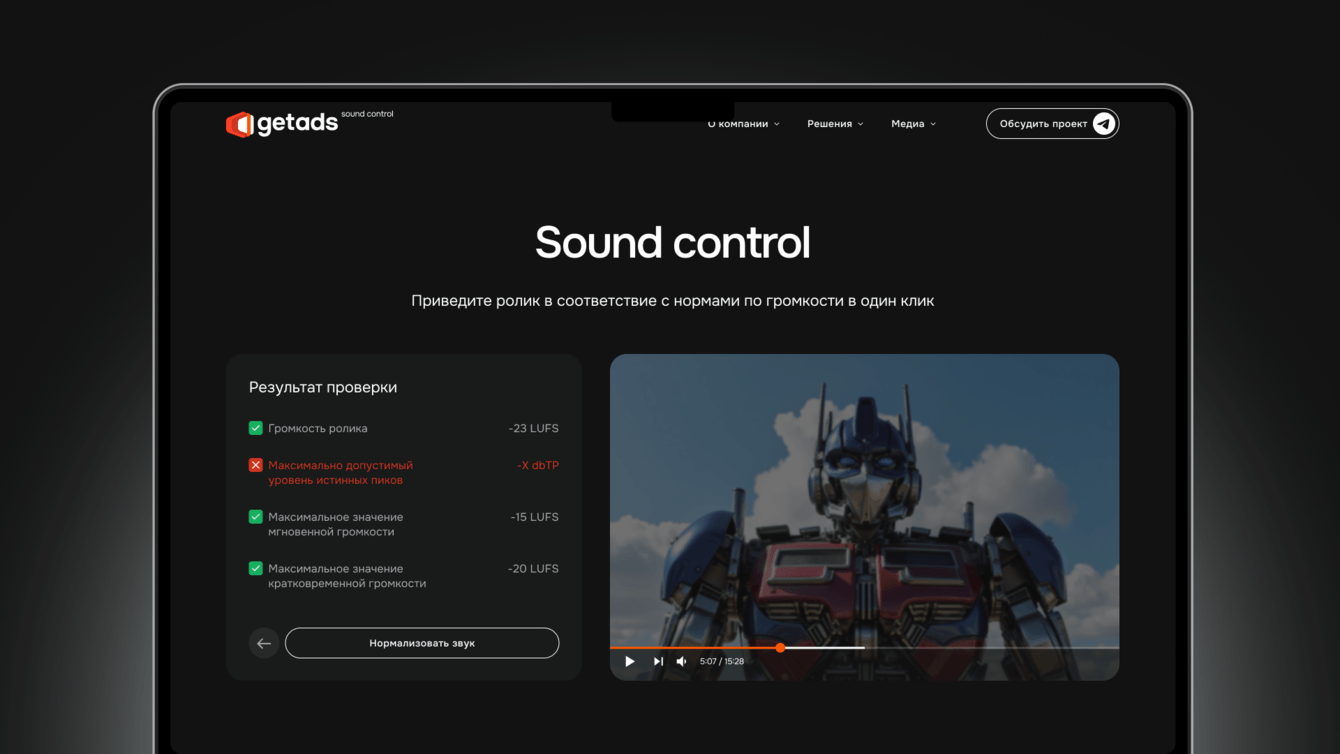This screenshot has height=754, width=1340.
Task: Mute the video sound
Action: tap(682, 661)
